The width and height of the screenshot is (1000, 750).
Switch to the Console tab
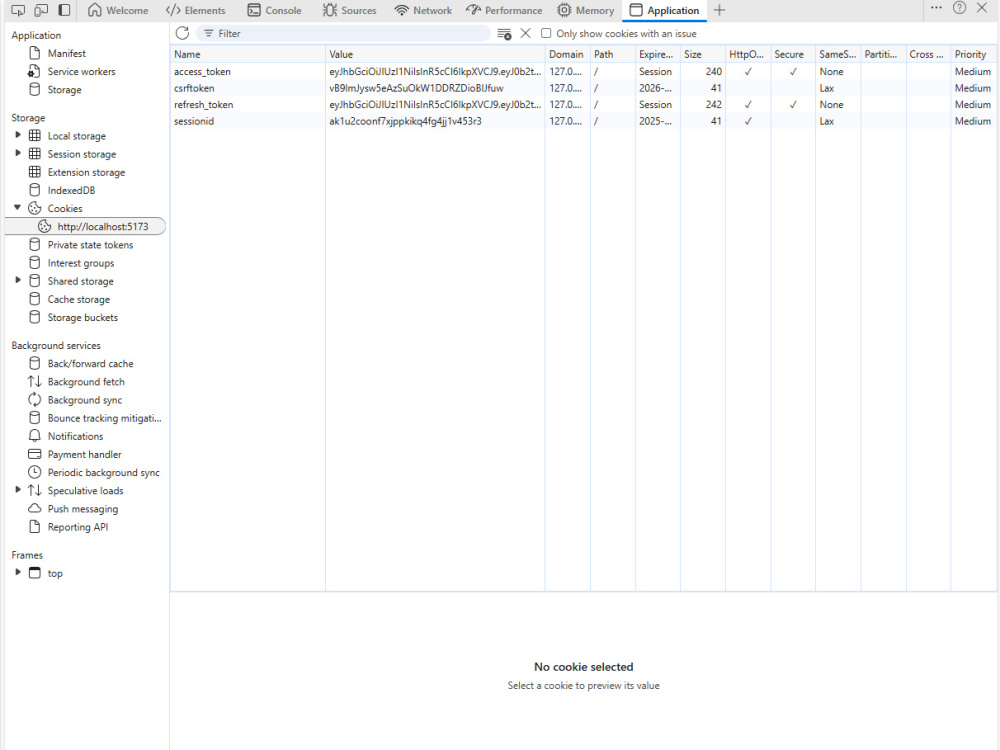pos(274,10)
